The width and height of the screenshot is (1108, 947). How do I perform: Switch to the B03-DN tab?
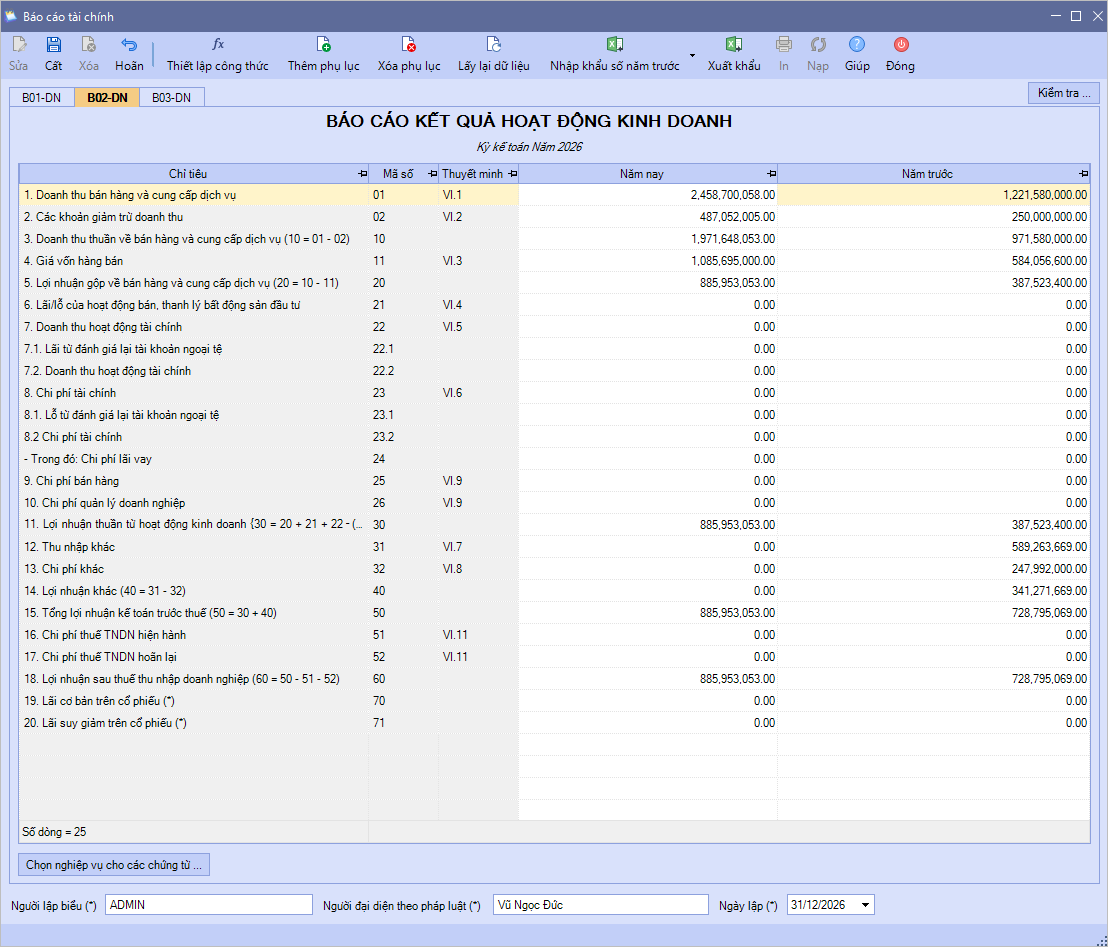click(172, 98)
